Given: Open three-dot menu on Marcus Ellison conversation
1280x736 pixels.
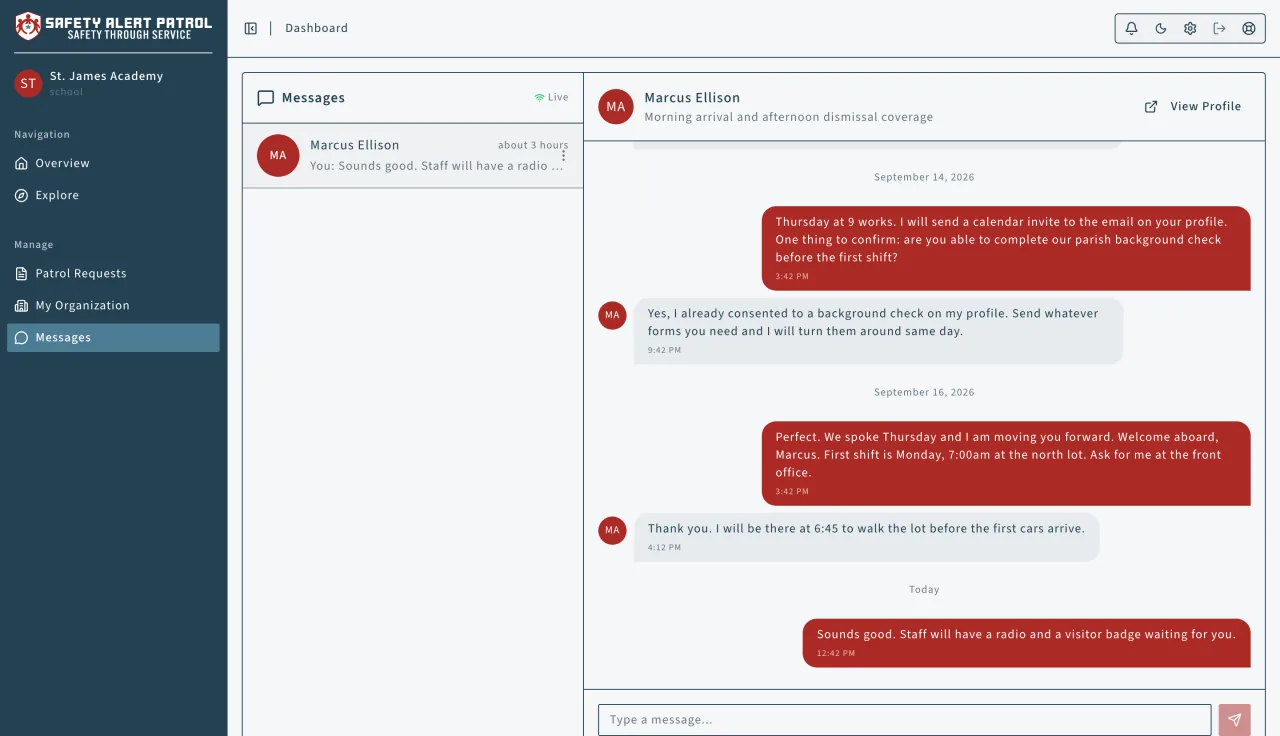Looking at the screenshot, I should [563, 156].
